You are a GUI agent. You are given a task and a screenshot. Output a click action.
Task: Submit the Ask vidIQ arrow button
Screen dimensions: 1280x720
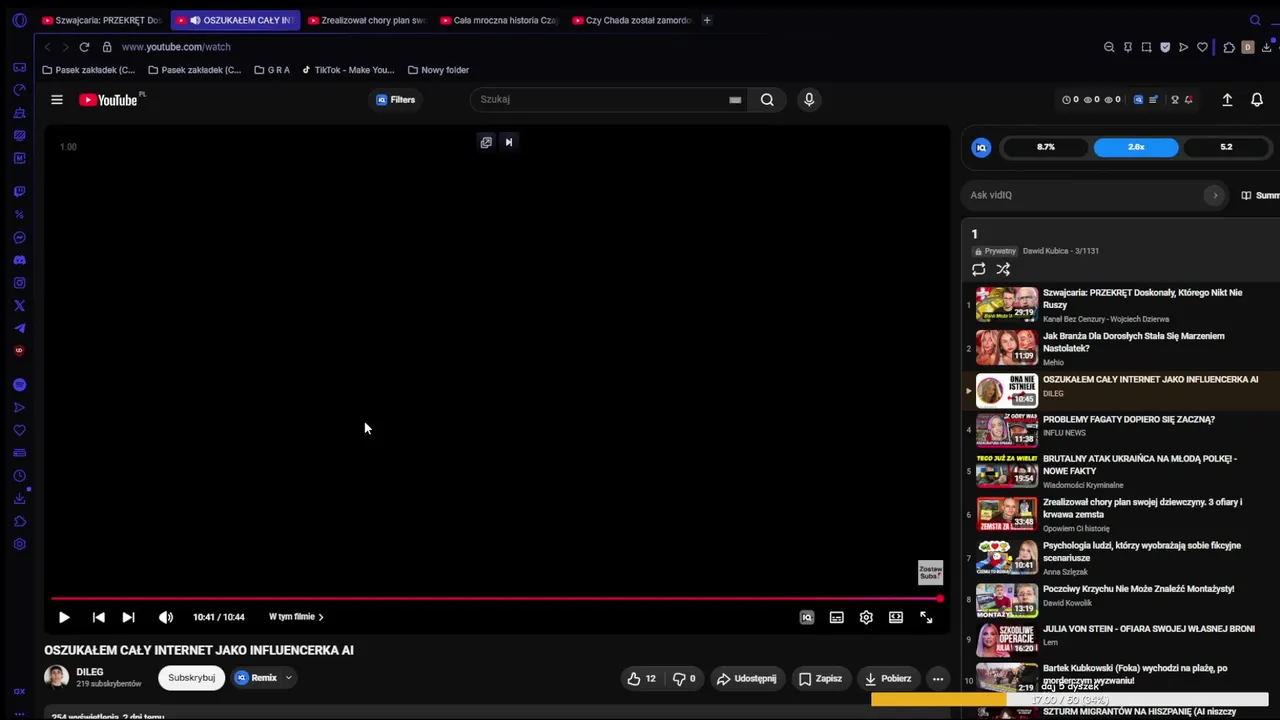[1215, 195]
